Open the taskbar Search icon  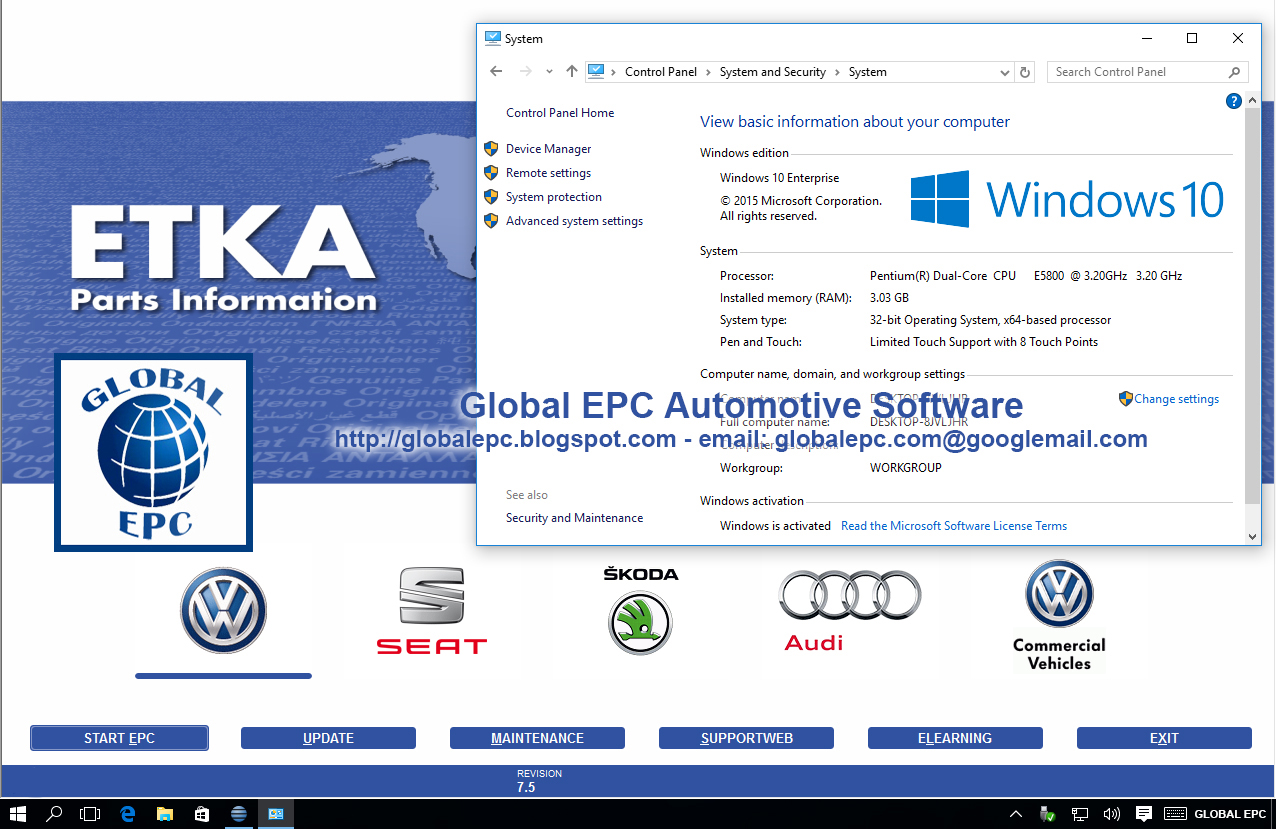pos(55,814)
